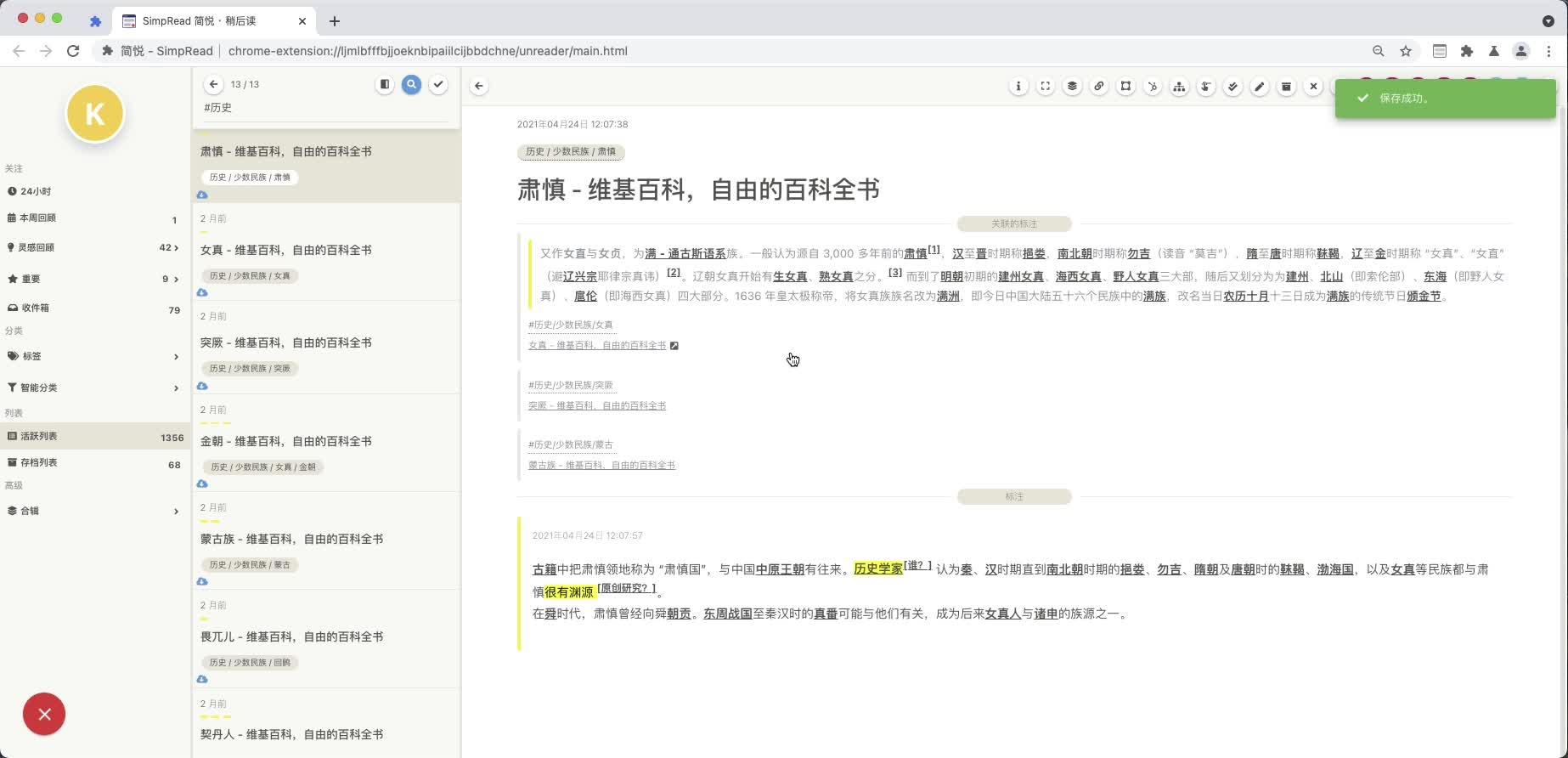The height and width of the screenshot is (758, 1568).
Task: Click the archive box icon
Action: point(1286,86)
